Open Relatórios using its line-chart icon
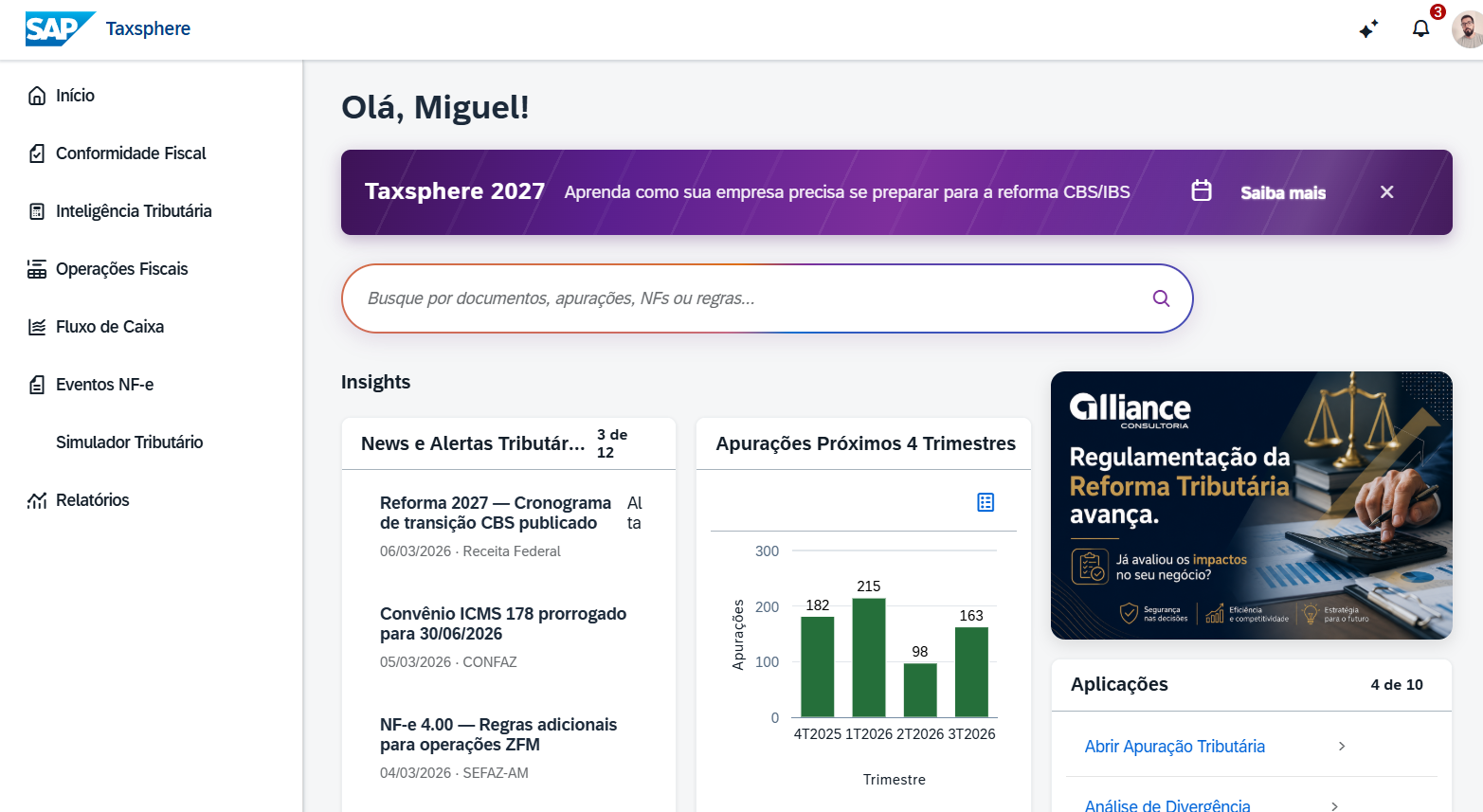Image resolution: width=1483 pixels, height=812 pixels. point(37,500)
